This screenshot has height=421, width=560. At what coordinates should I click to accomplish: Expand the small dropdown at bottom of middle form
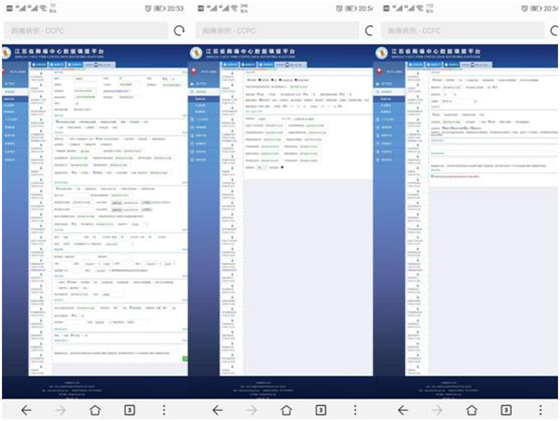click(x=261, y=167)
